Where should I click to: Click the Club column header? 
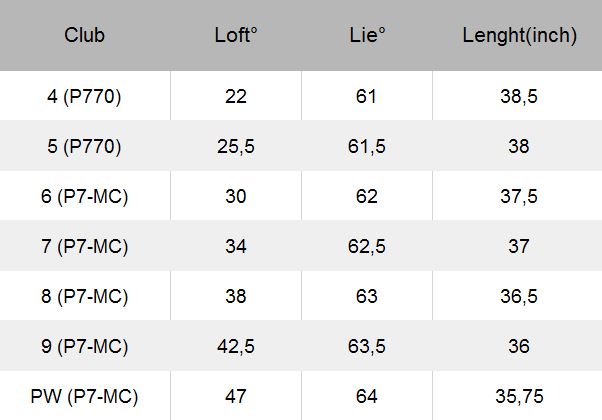pyautogui.click(x=84, y=35)
